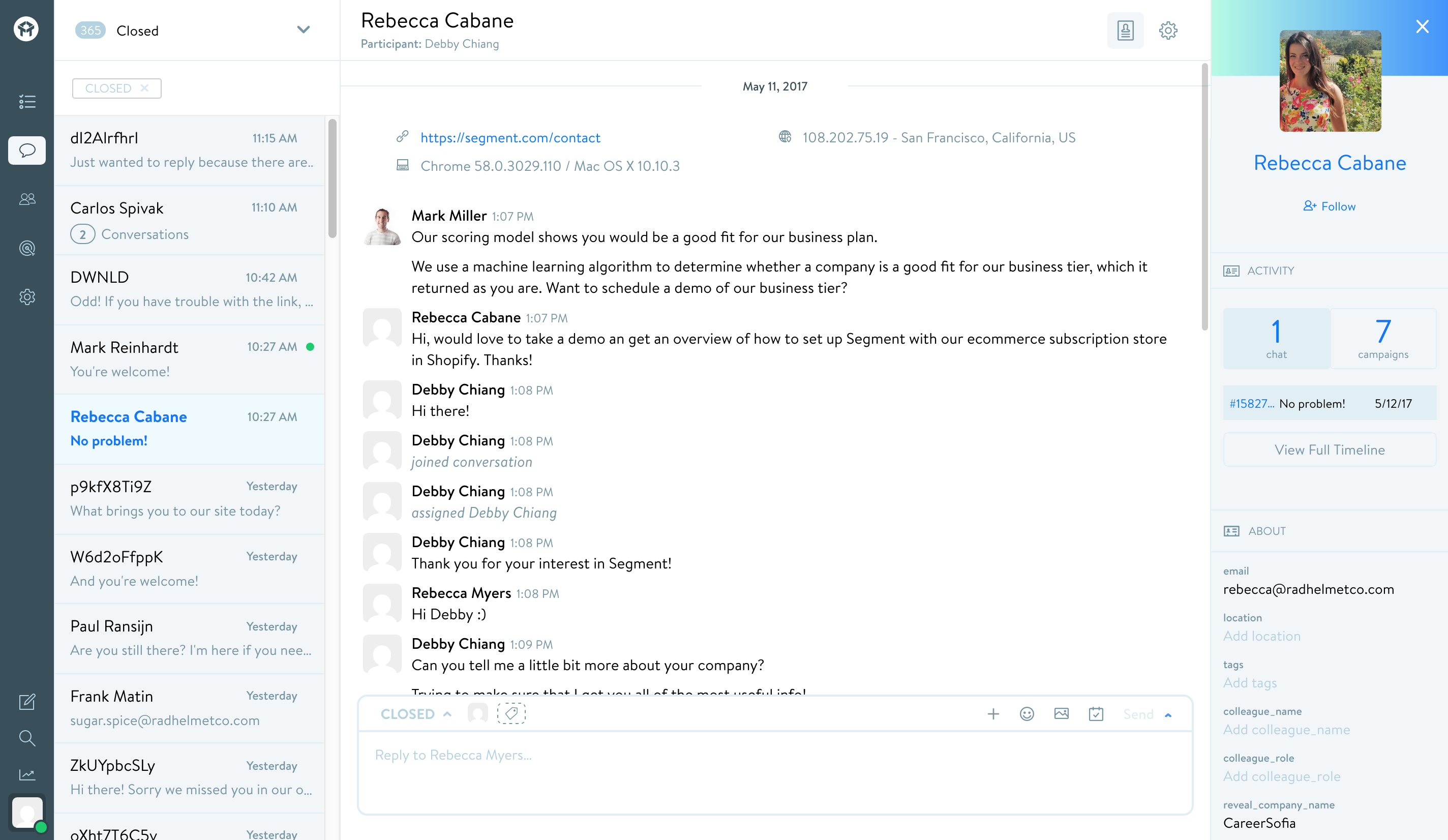
Task: Click the globe icon beside IP address
Action: [x=785, y=137]
